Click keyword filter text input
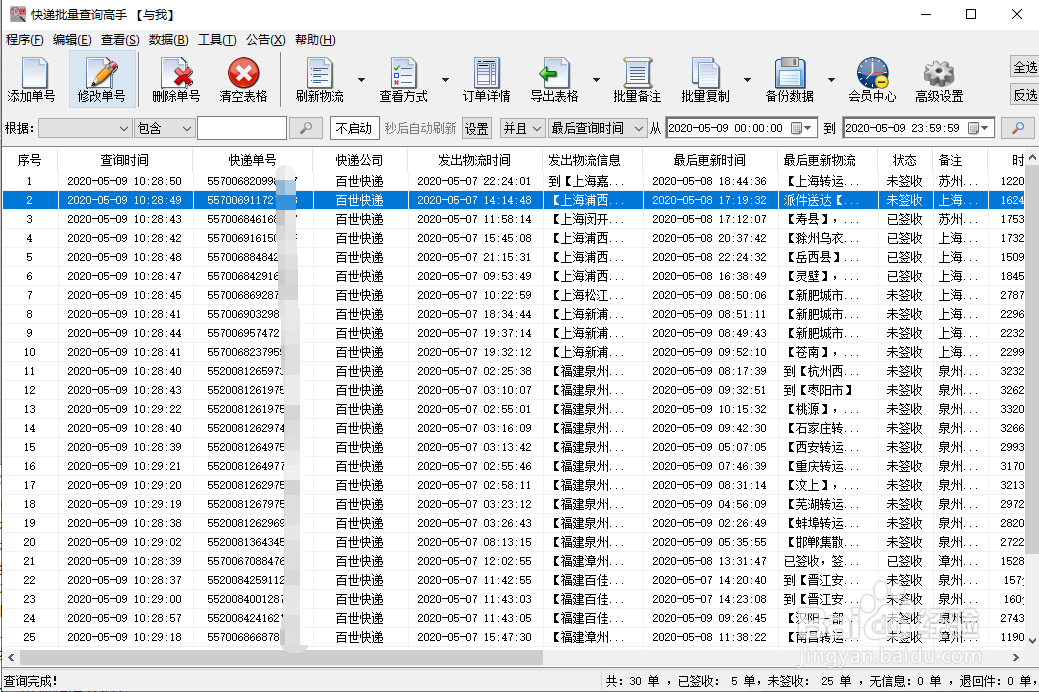 (x=242, y=128)
